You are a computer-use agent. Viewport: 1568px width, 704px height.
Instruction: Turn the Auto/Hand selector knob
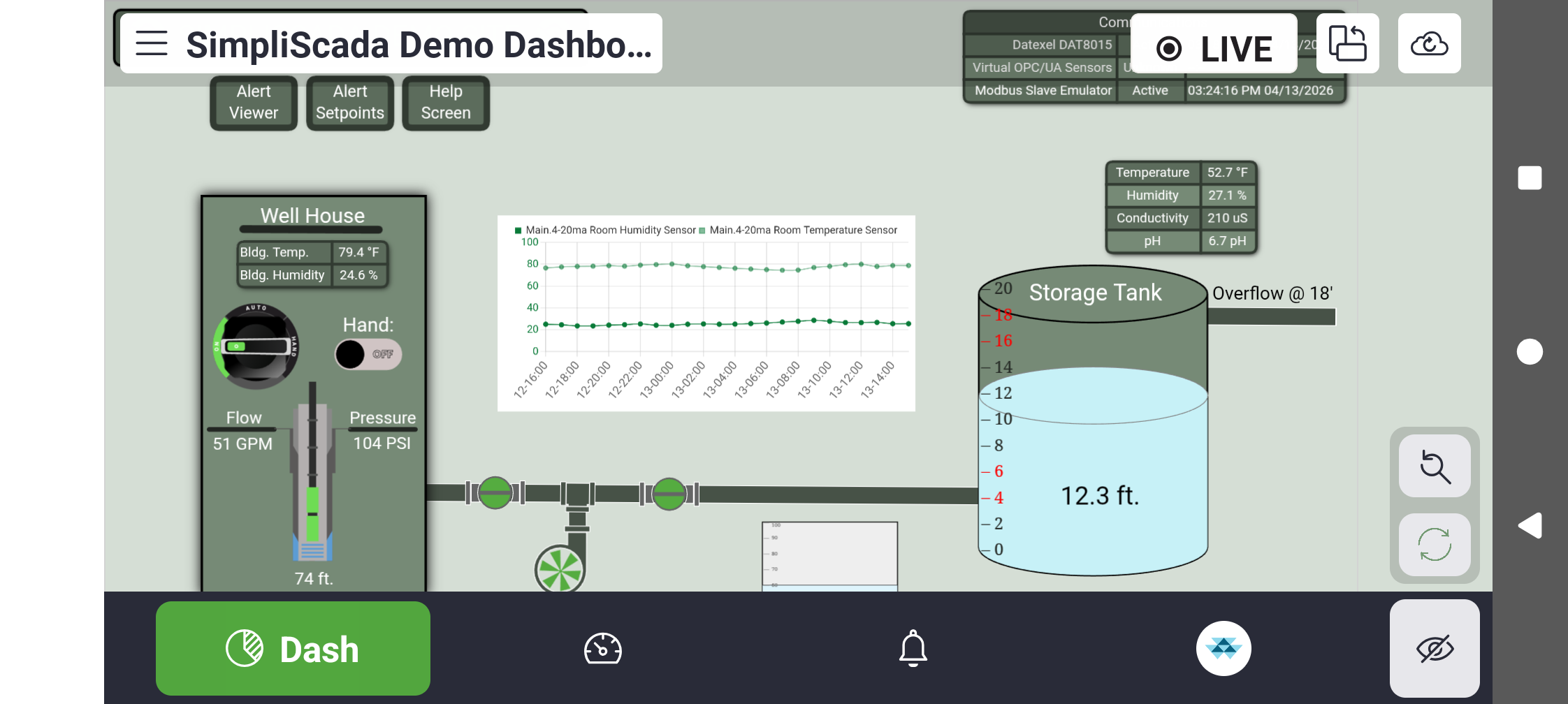pos(256,346)
